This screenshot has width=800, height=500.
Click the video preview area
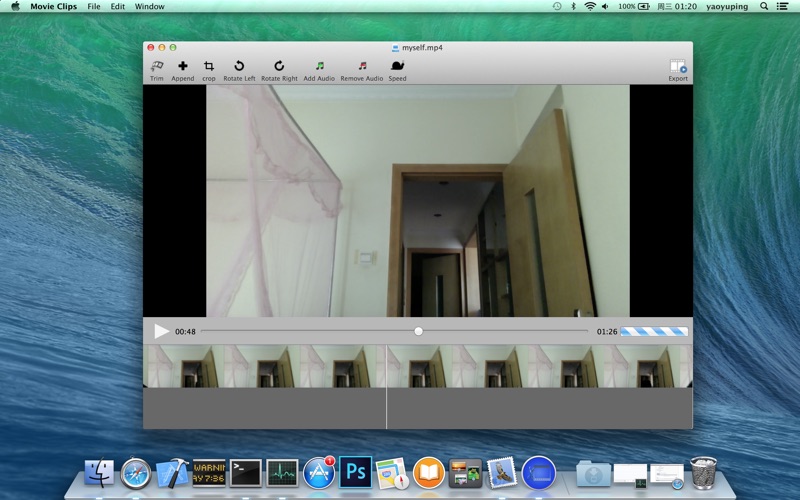click(x=418, y=201)
